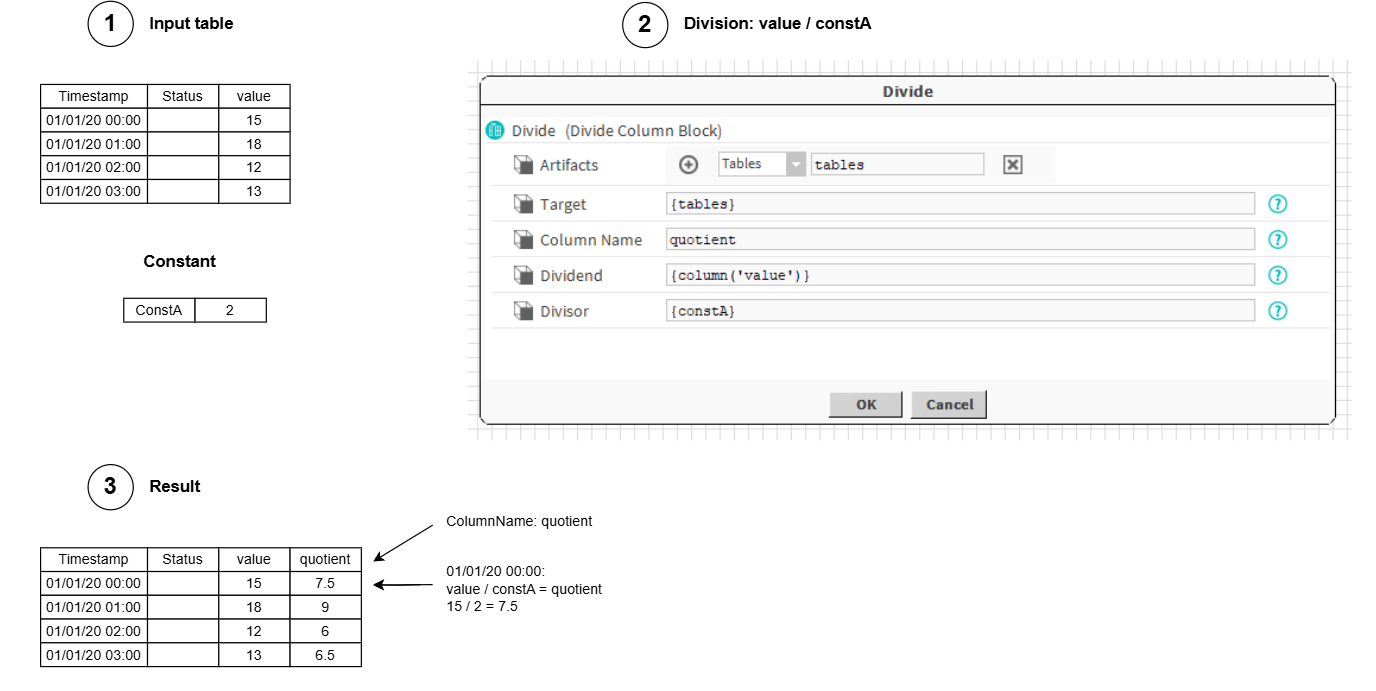Open help for the Dividend property

(x=1277, y=275)
